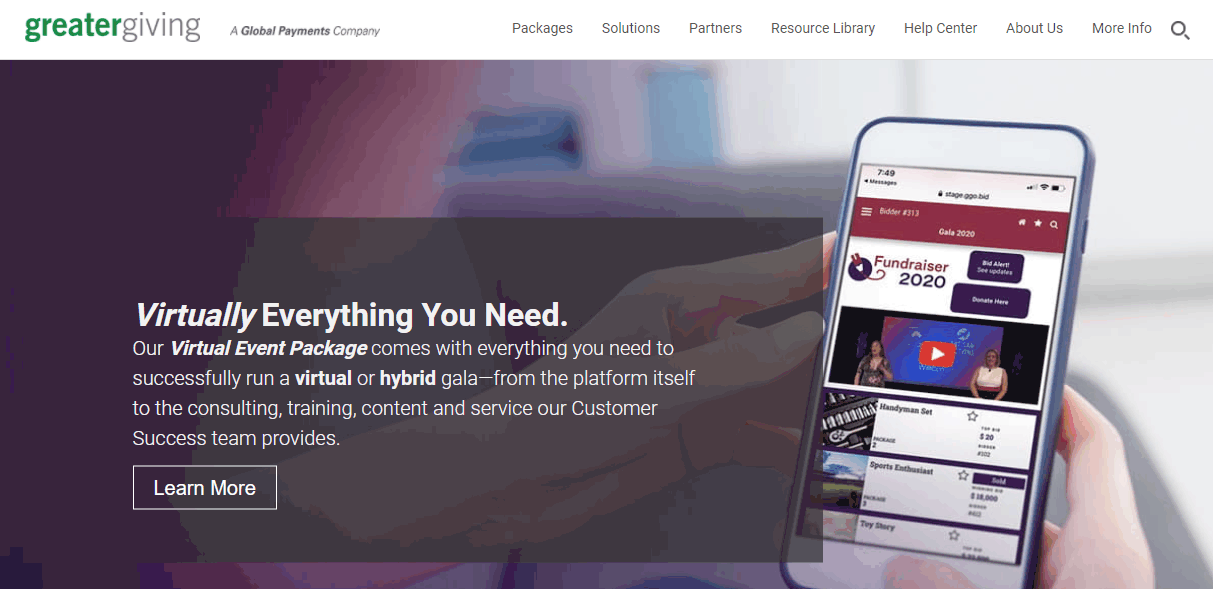Play the video on the phone screen

[x=937, y=354]
